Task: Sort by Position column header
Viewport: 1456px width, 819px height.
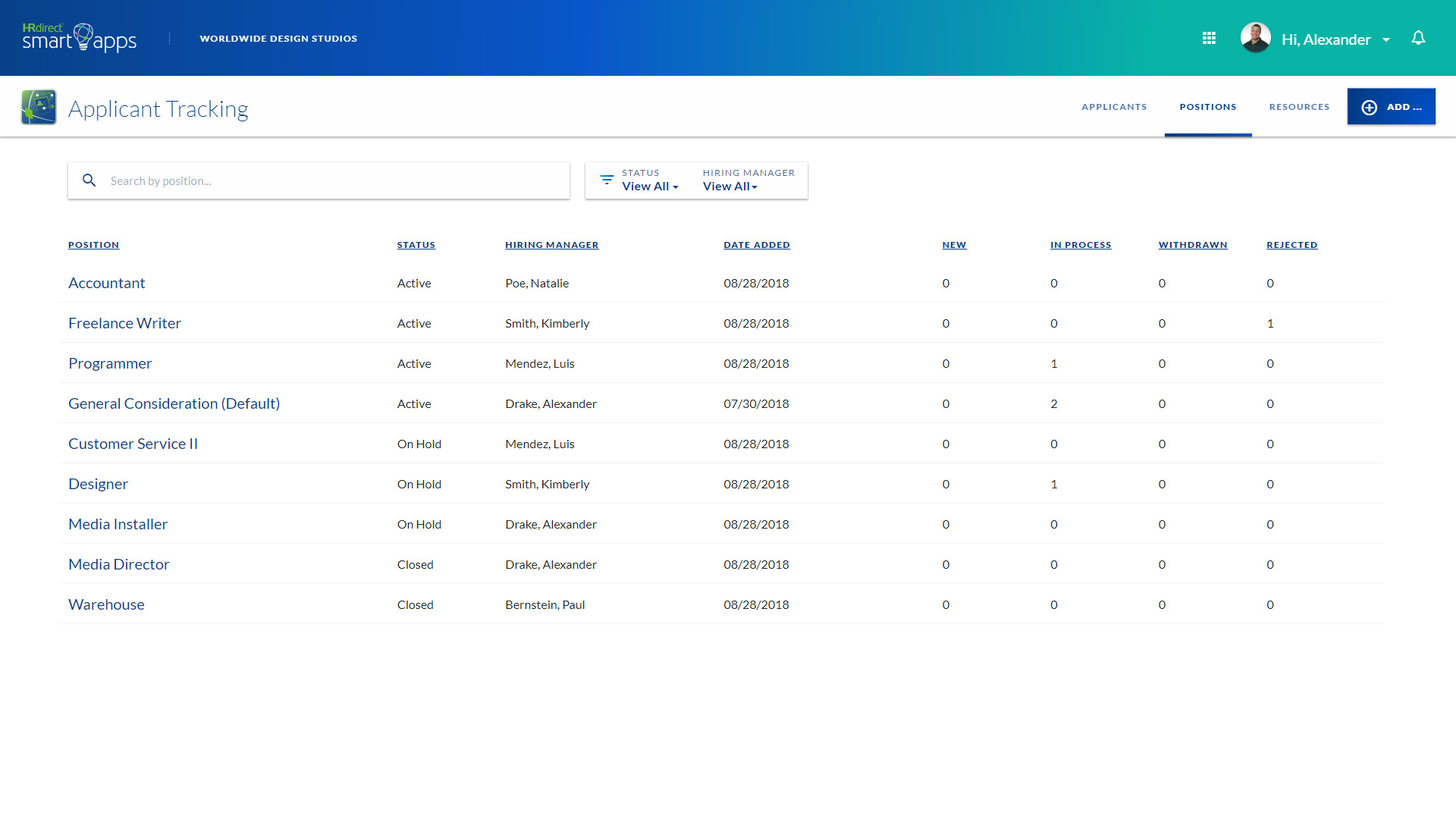Action: click(93, 245)
